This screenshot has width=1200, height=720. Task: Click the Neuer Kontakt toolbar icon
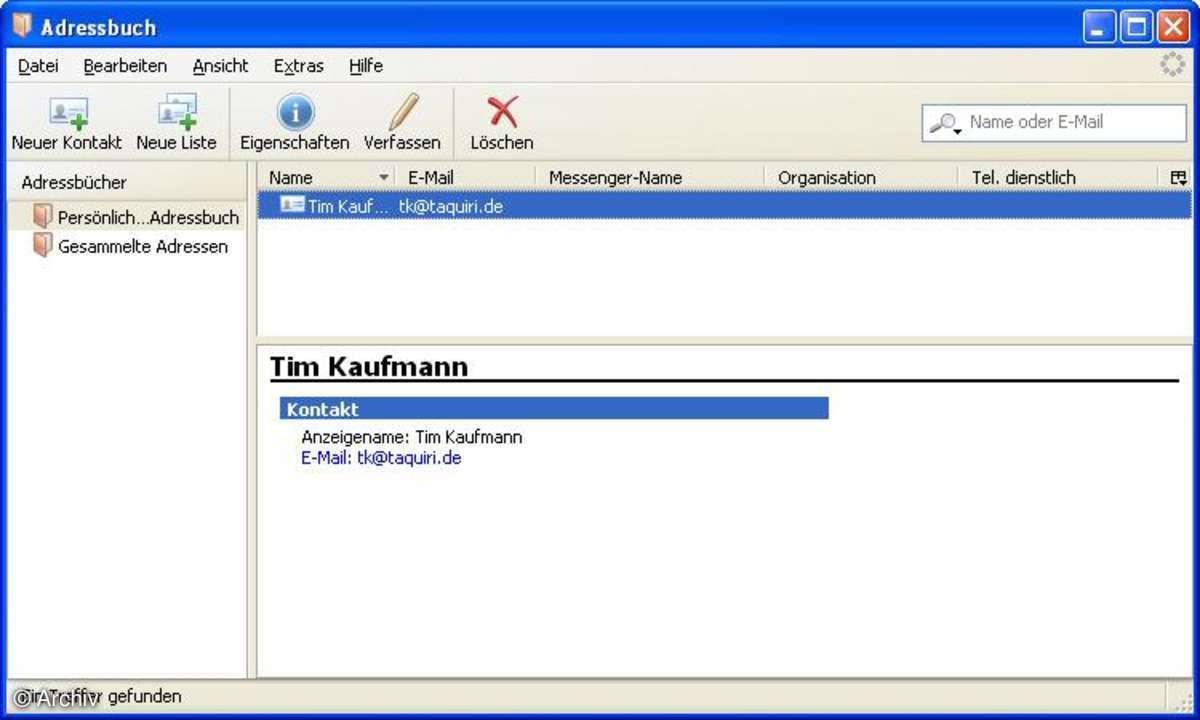click(x=67, y=112)
